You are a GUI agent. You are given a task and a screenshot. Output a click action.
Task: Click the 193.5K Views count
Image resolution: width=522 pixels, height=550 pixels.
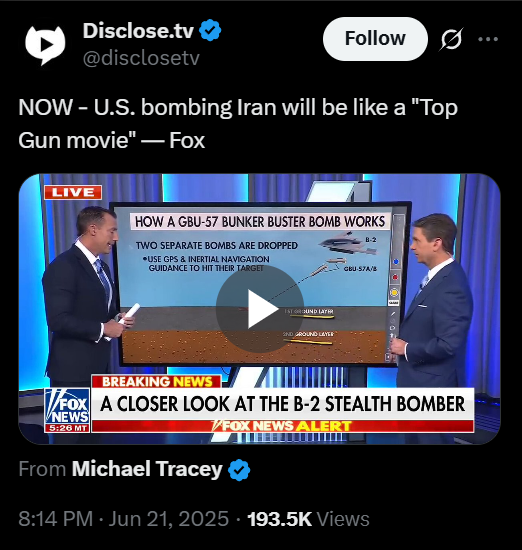coord(308,519)
